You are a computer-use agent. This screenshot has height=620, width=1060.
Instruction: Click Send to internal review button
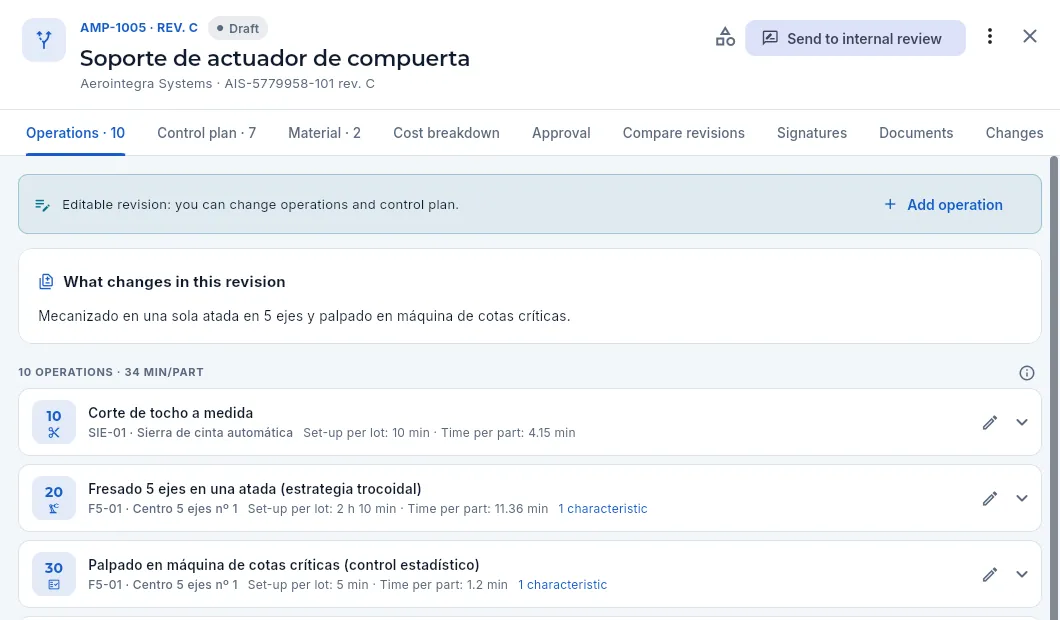point(855,38)
